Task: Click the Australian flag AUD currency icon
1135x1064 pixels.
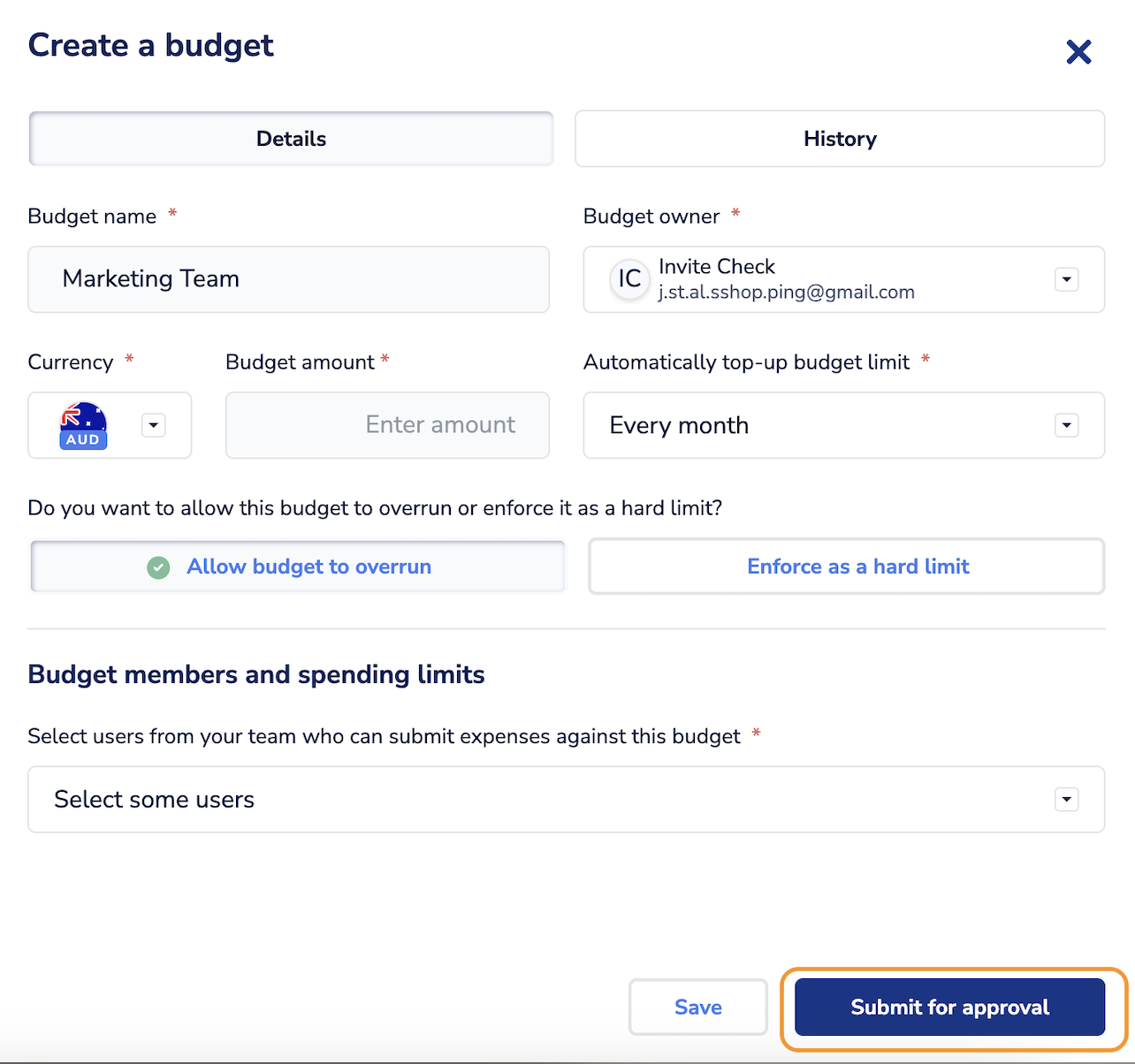Action: pos(83,425)
